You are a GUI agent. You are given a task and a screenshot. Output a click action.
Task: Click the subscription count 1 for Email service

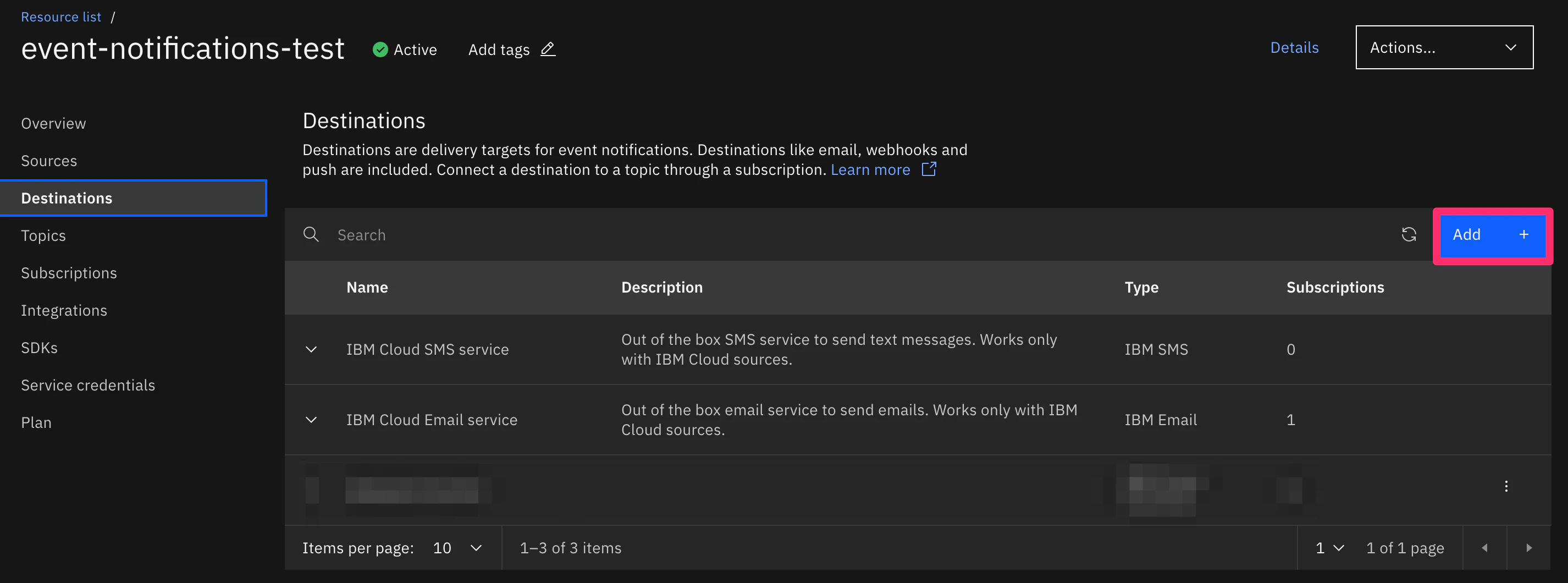click(x=1290, y=420)
